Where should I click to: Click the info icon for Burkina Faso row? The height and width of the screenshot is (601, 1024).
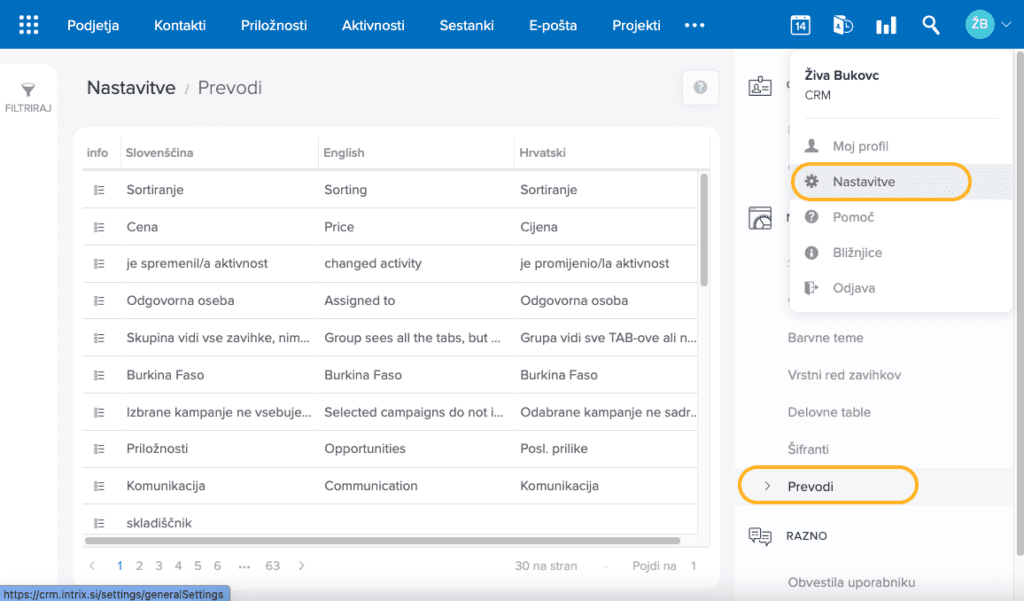coord(99,375)
